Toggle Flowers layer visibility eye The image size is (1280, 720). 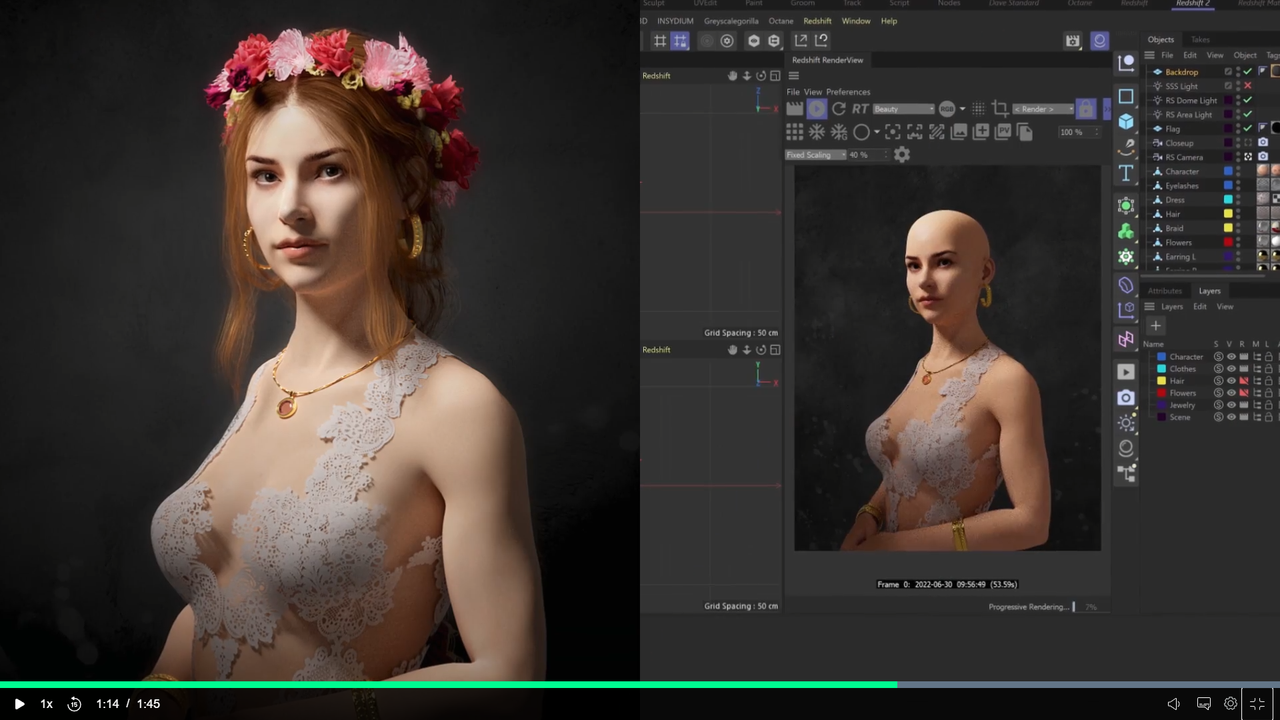1231,393
